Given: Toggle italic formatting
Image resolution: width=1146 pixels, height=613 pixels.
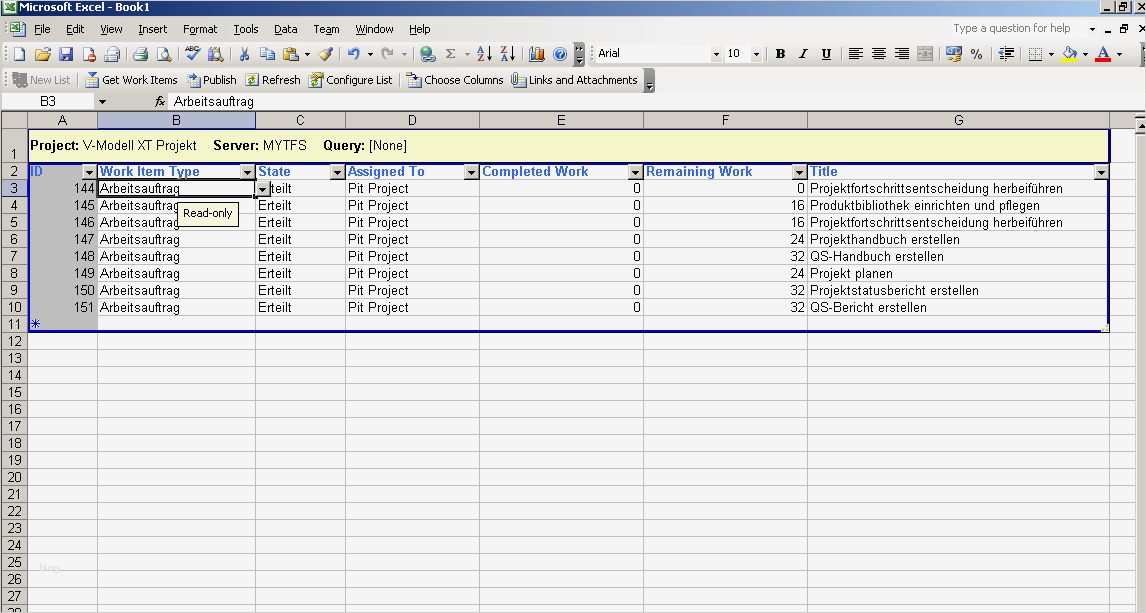Looking at the screenshot, I should tap(803, 54).
